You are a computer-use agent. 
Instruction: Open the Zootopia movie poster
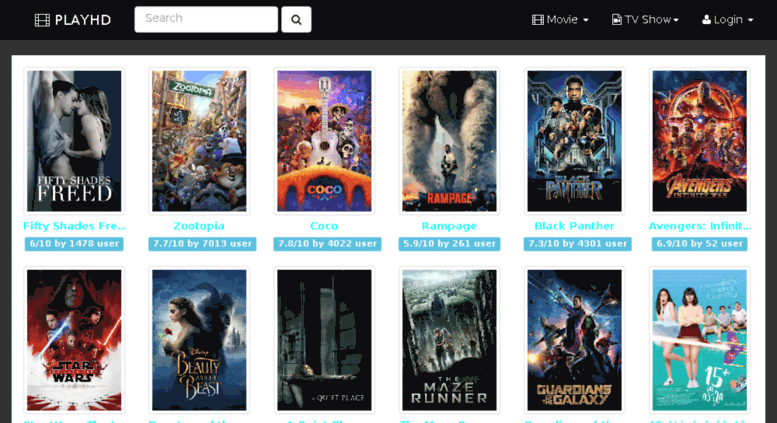(199, 141)
